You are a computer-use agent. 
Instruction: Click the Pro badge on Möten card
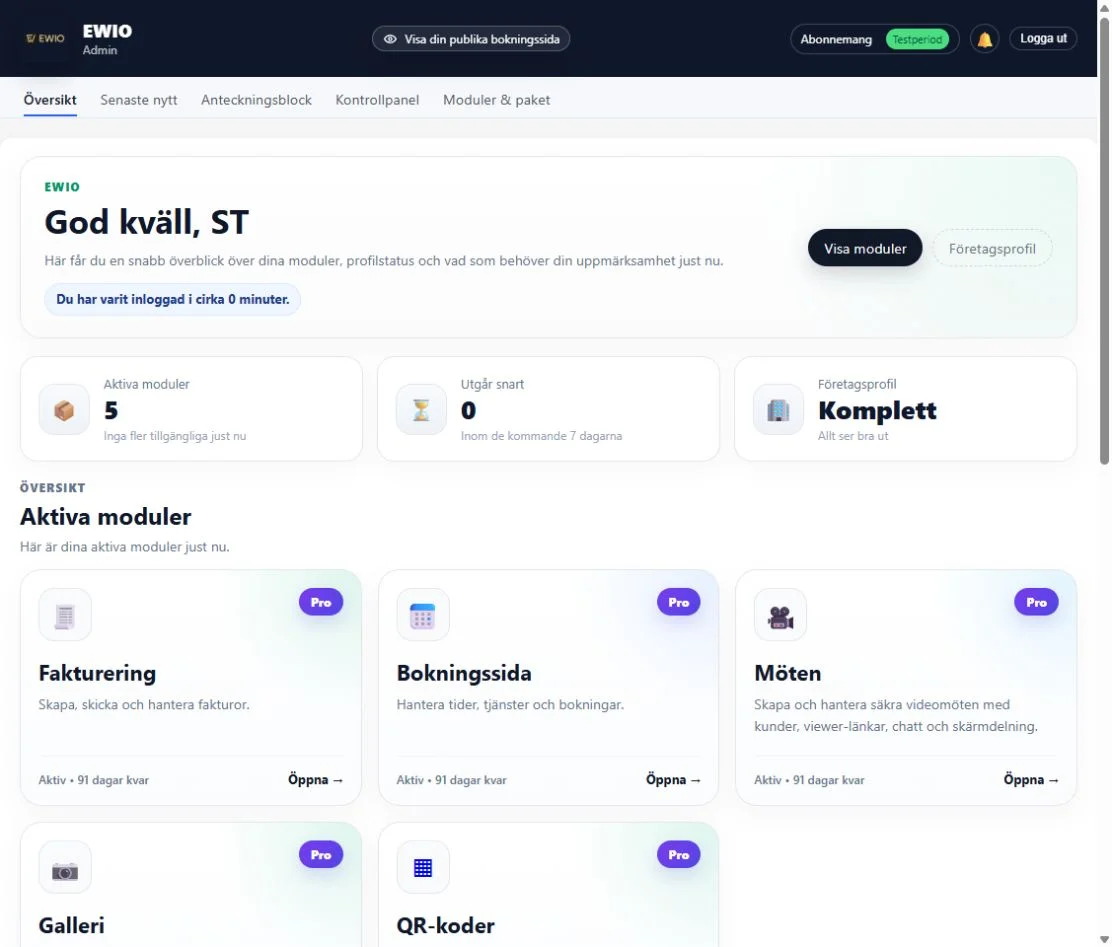(x=1036, y=602)
